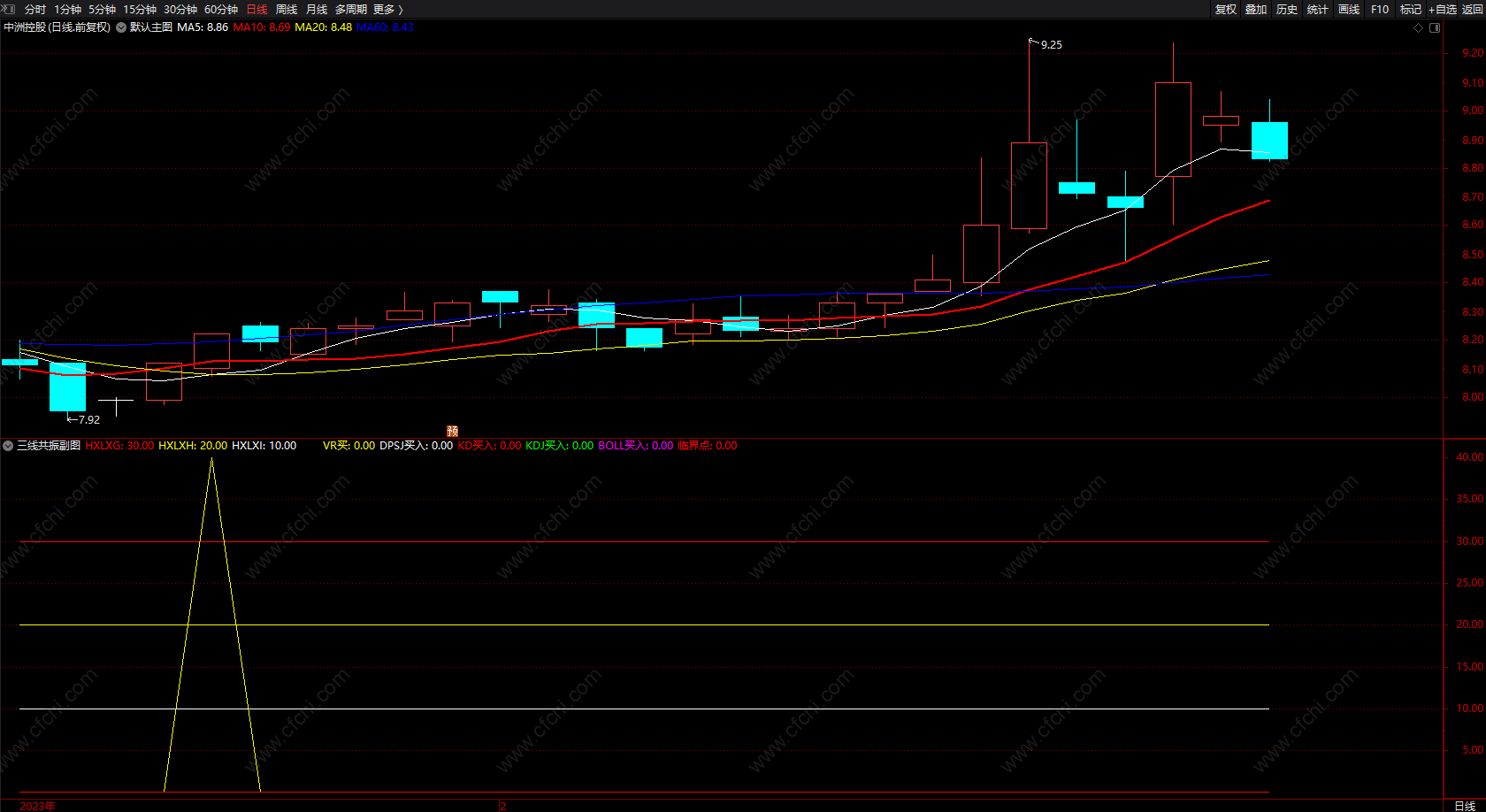Click the 返回 back button
The image size is (1486, 812).
tap(1473, 9)
